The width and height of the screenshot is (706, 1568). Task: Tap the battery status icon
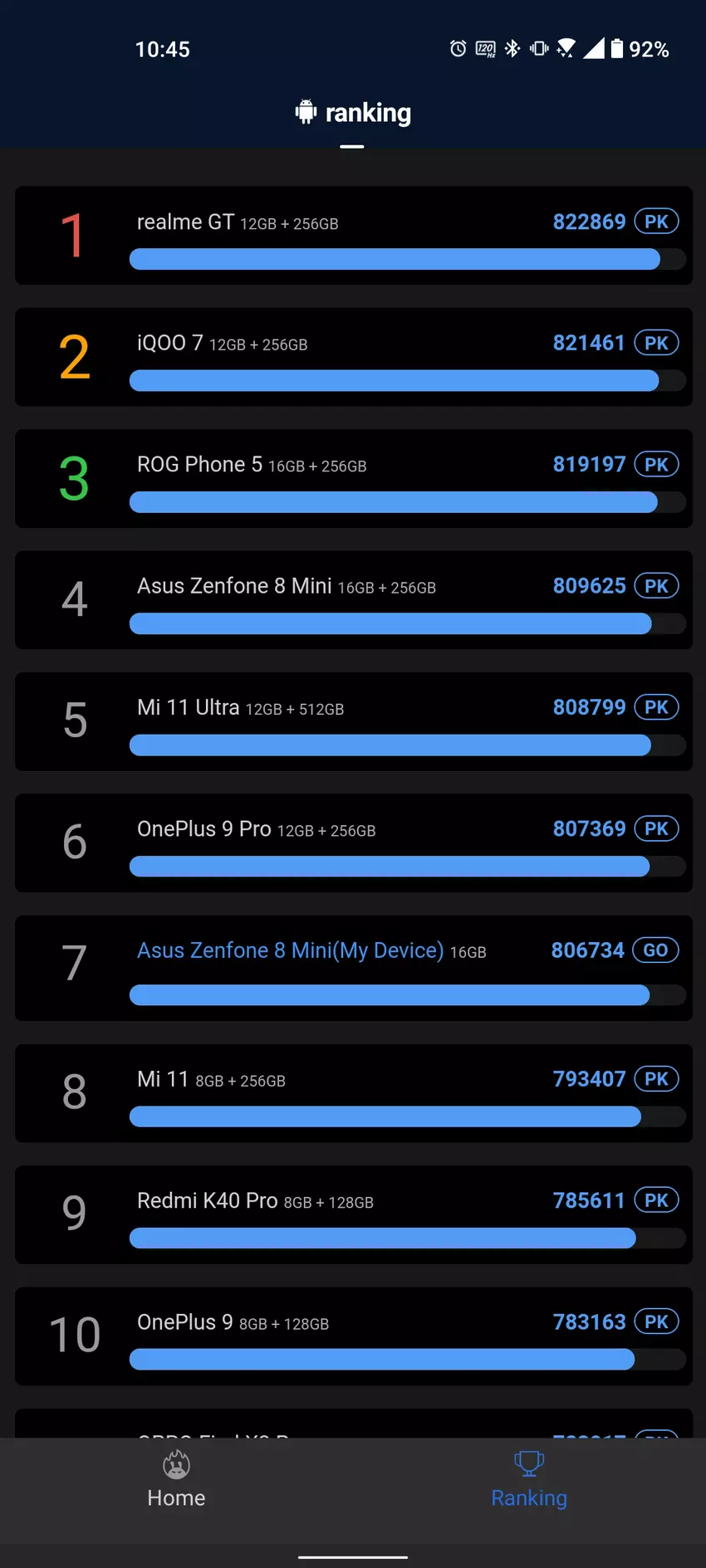617,49
